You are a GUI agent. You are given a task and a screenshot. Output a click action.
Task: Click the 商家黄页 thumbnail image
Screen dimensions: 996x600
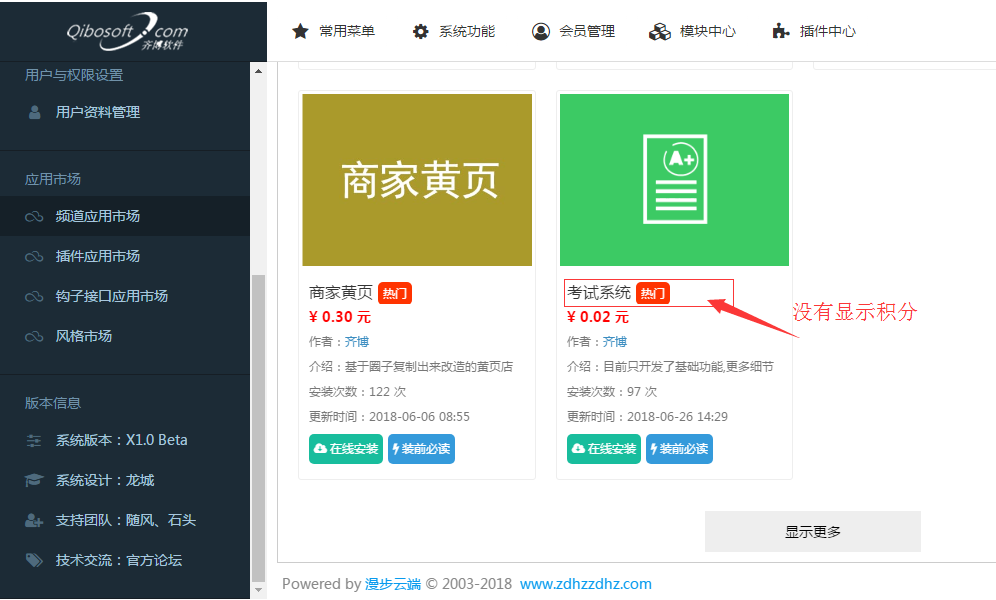[417, 180]
